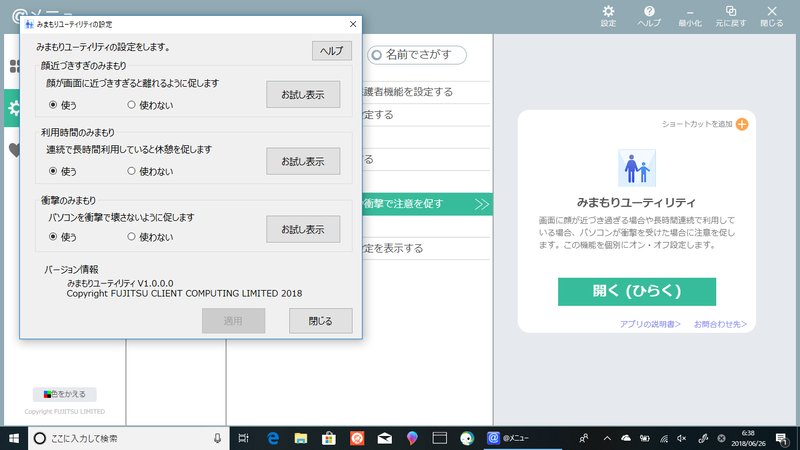Image resolution: width=800 pixels, height=450 pixels.
Task: Click お試し表示 for impact watch
Action: tap(303, 229)
